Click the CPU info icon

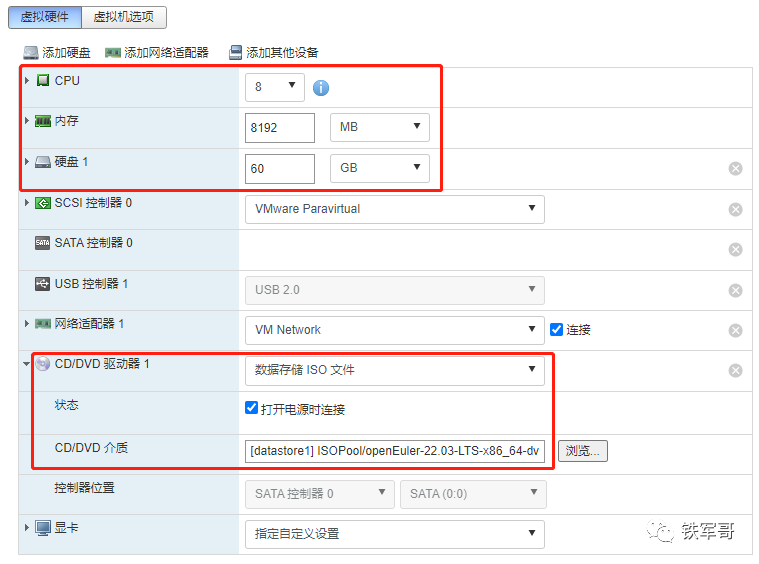320,88
